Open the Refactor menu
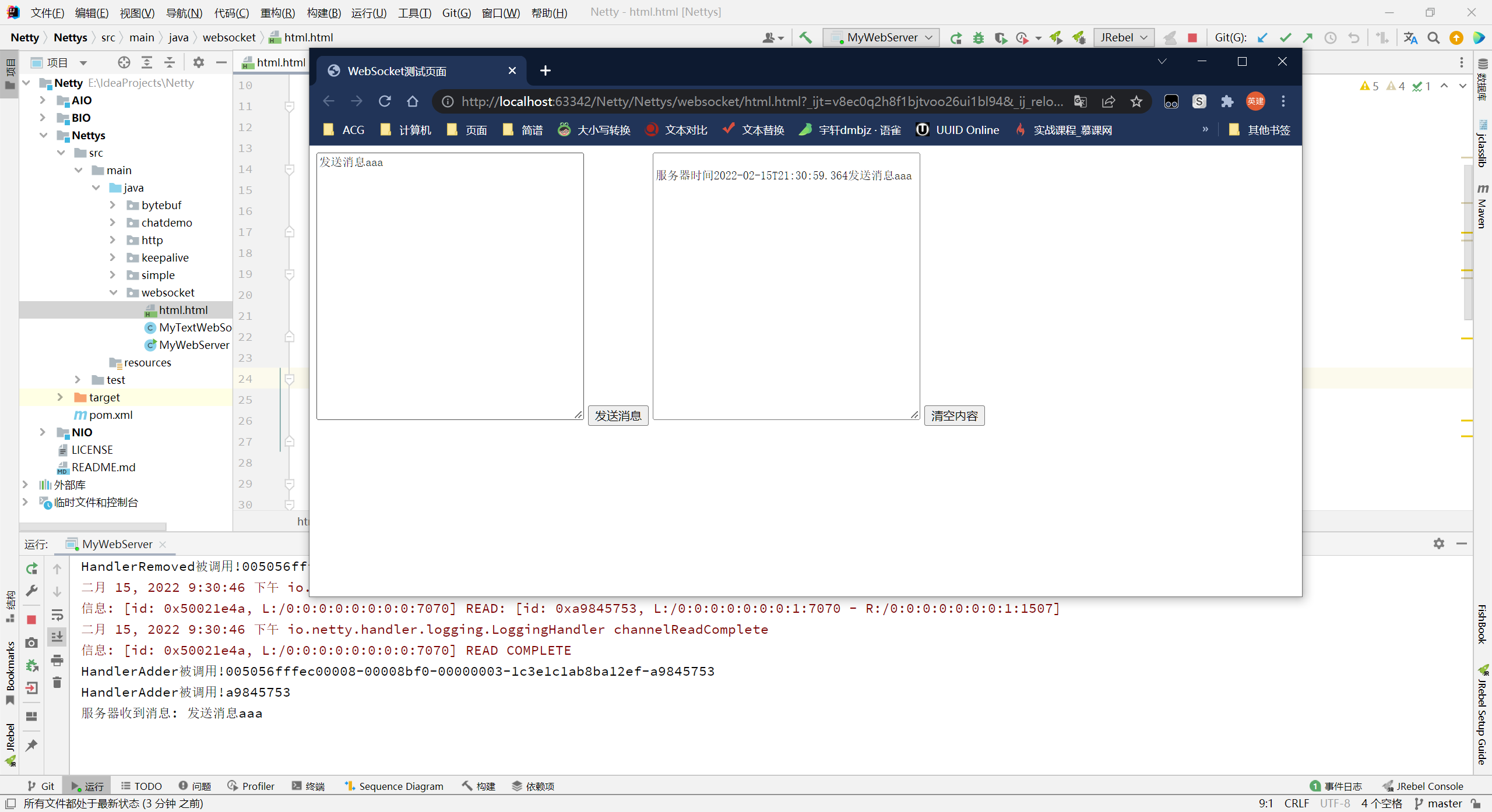Viewport: 1492px width, 812px height. [277, 13]
